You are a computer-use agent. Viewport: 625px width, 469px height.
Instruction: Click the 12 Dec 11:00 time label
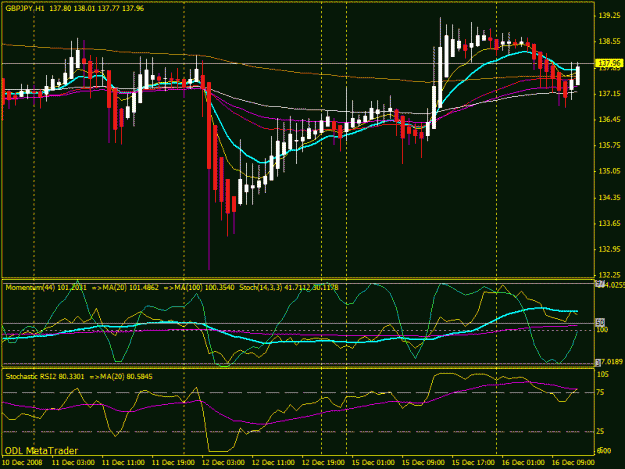[273, 463]
